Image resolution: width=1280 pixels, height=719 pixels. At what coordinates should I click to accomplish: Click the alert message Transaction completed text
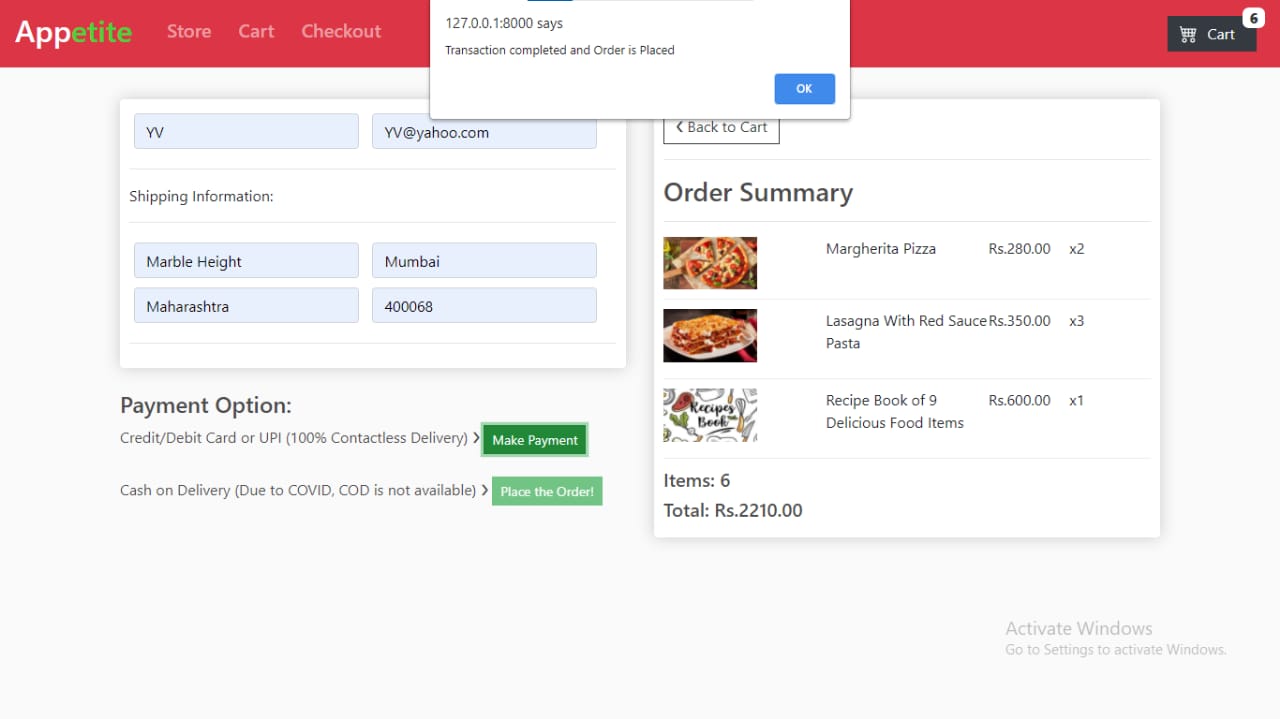point(560,50)
